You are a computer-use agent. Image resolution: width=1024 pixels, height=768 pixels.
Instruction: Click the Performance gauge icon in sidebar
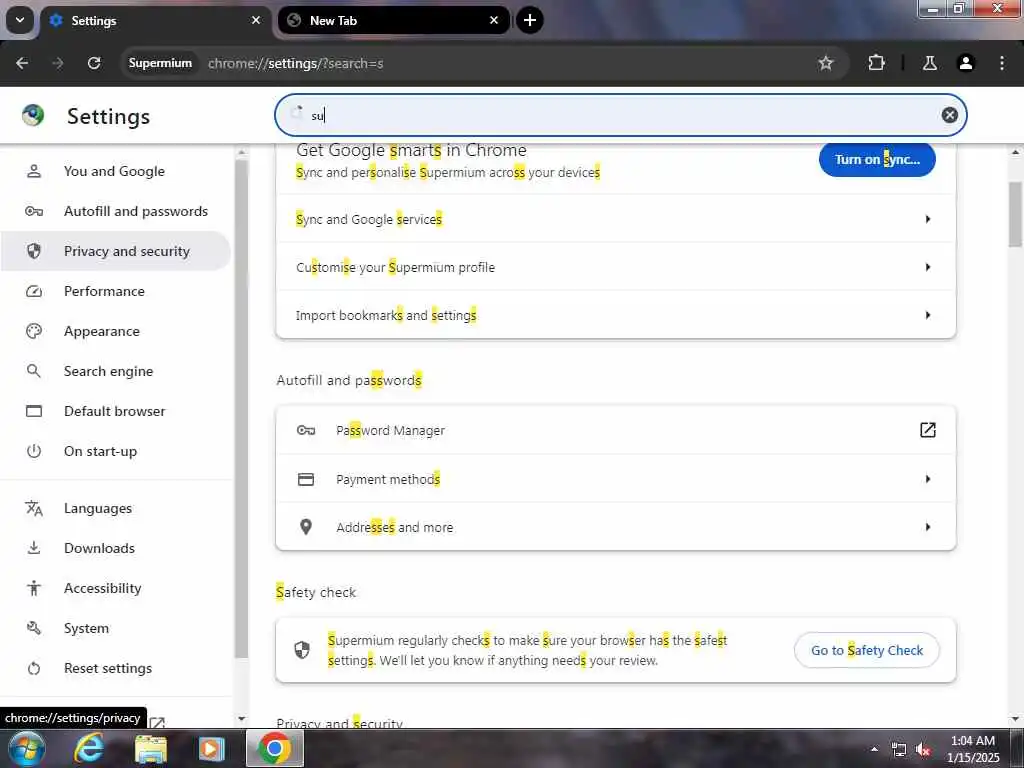pyautogui.click(x=34, y=291)
